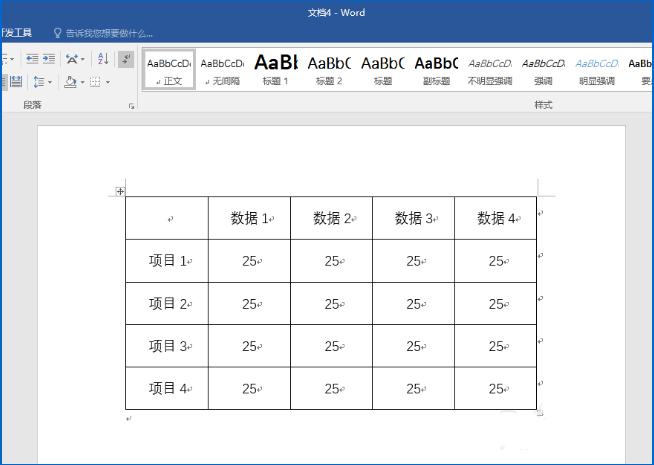Apply the 副标题 style
This screenshot has width=654, height=465.
pyautogui.click(x=436, y=70)
